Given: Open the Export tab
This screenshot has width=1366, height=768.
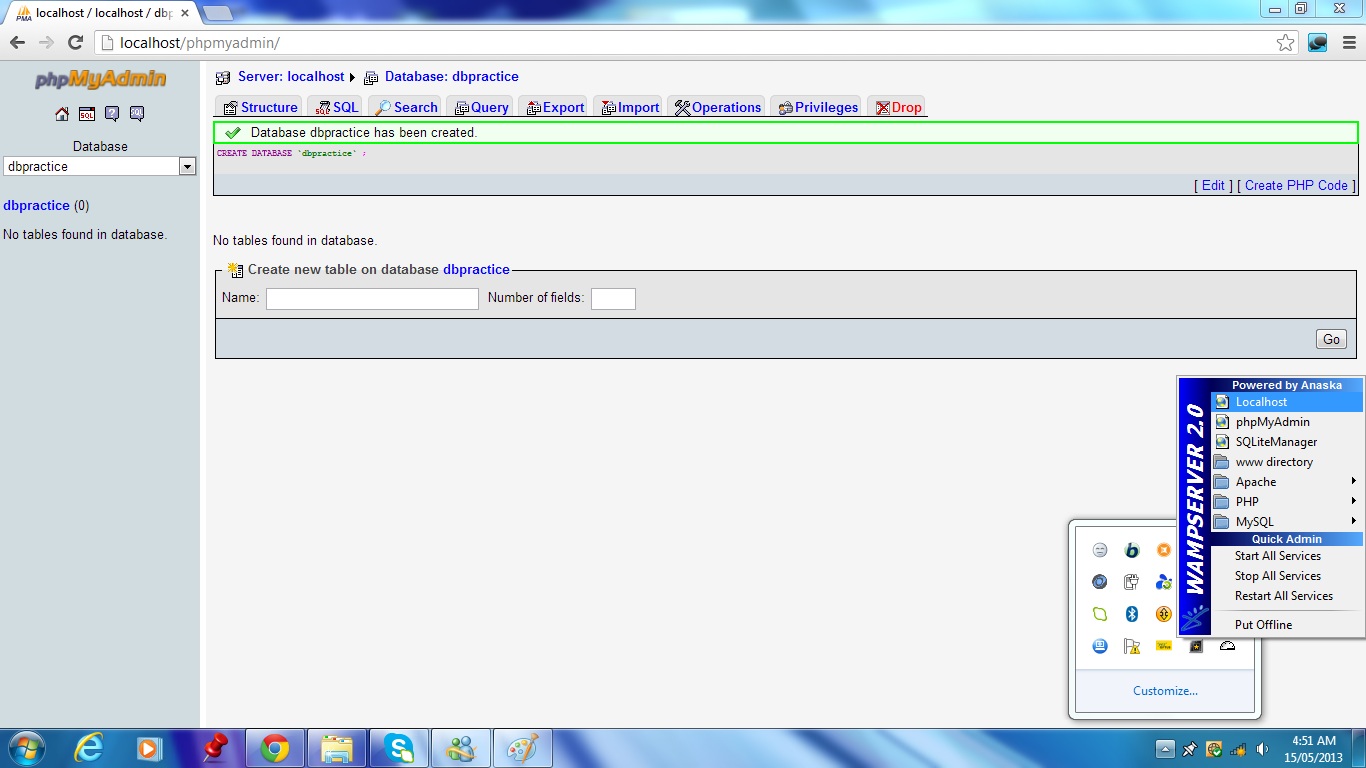Looking at the screenshot, I should point(555,107).
